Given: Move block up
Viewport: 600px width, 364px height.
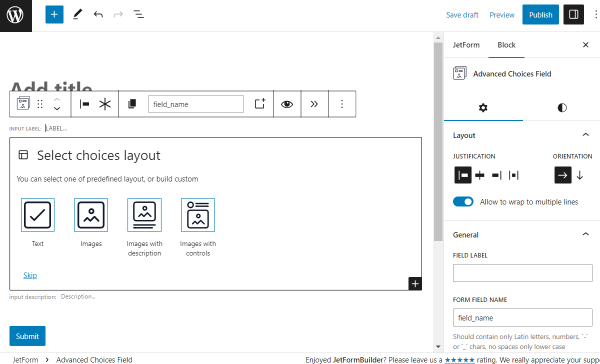Looking at the screenshot, I should pyautogui.click(x=57, y=100).
